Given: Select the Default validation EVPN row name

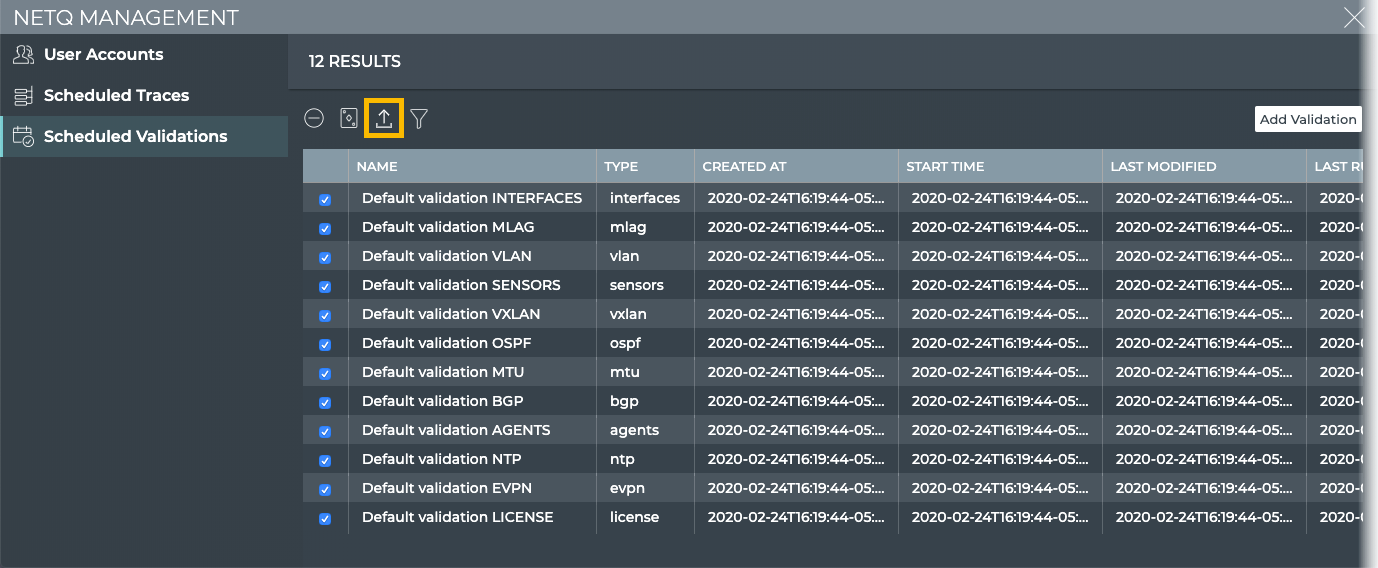Looking at the screenshot, I should (446, 488).
